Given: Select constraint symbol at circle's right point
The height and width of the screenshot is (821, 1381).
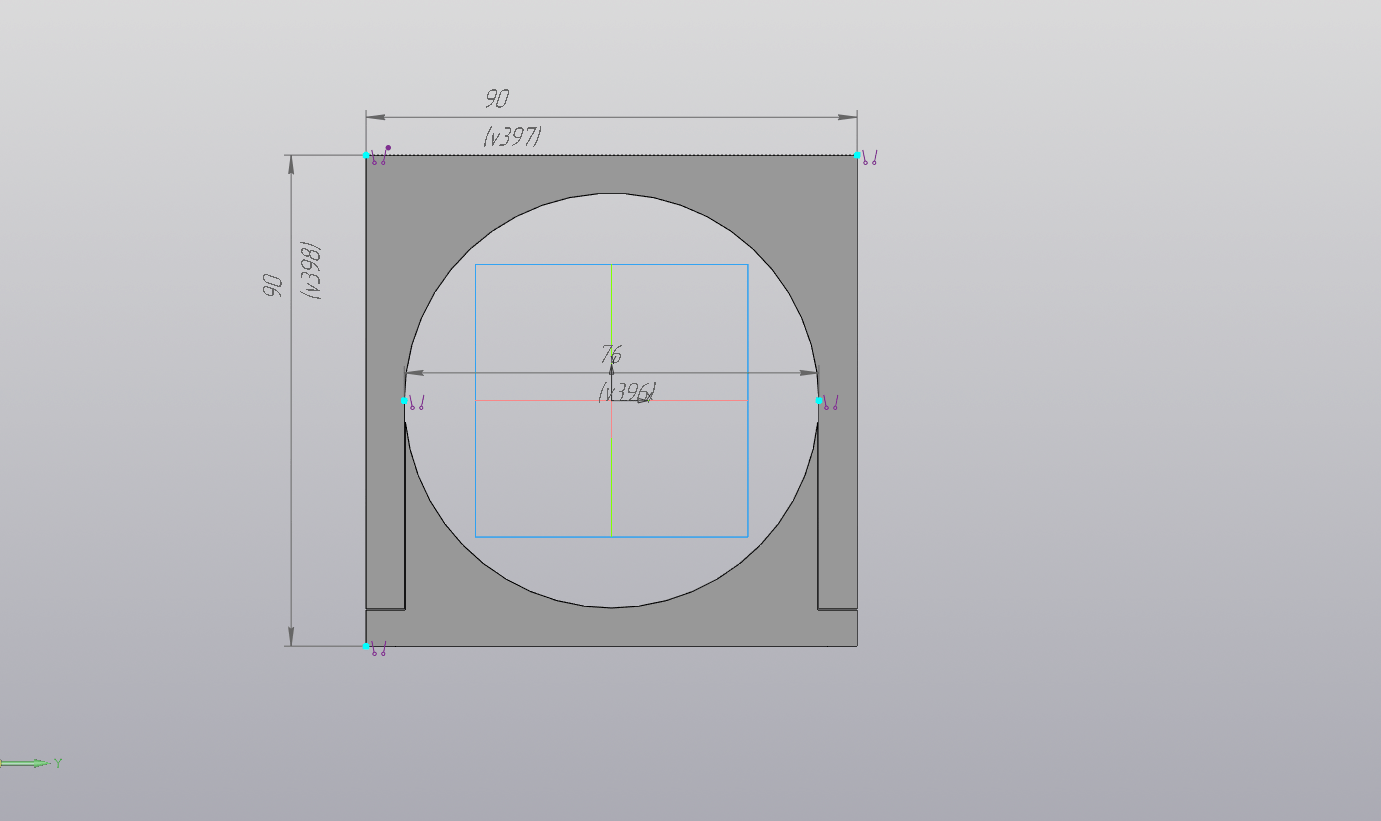Looking at the screenshot, I should coord(831,403).
